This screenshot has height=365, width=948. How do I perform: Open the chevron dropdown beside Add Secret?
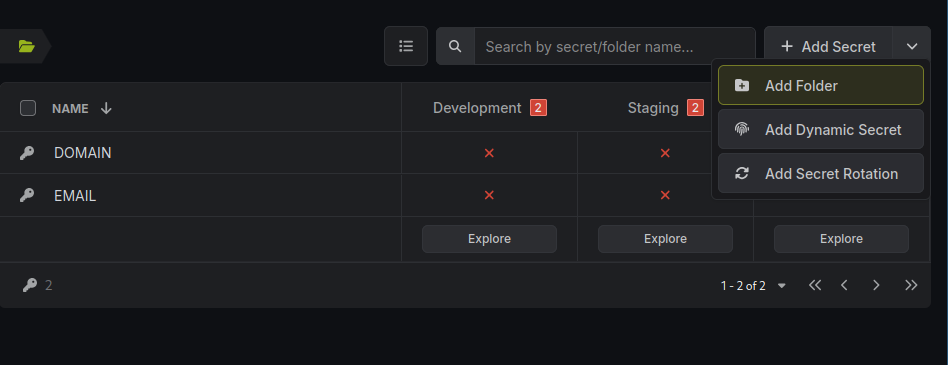pos(912,46)
